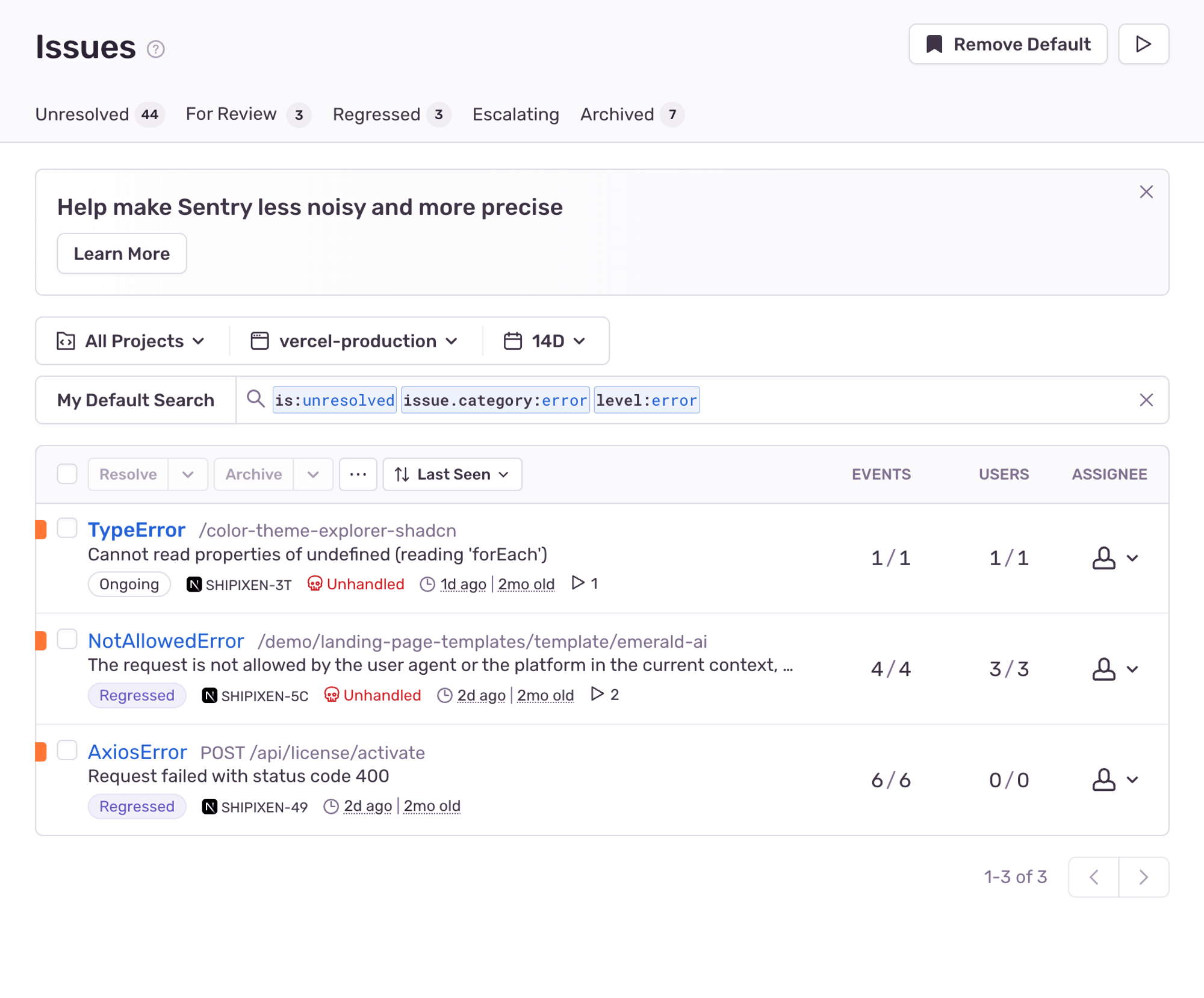1204x998 pixels.
Task: Click the magnifier search icon
Action: (x=255, y=399)
